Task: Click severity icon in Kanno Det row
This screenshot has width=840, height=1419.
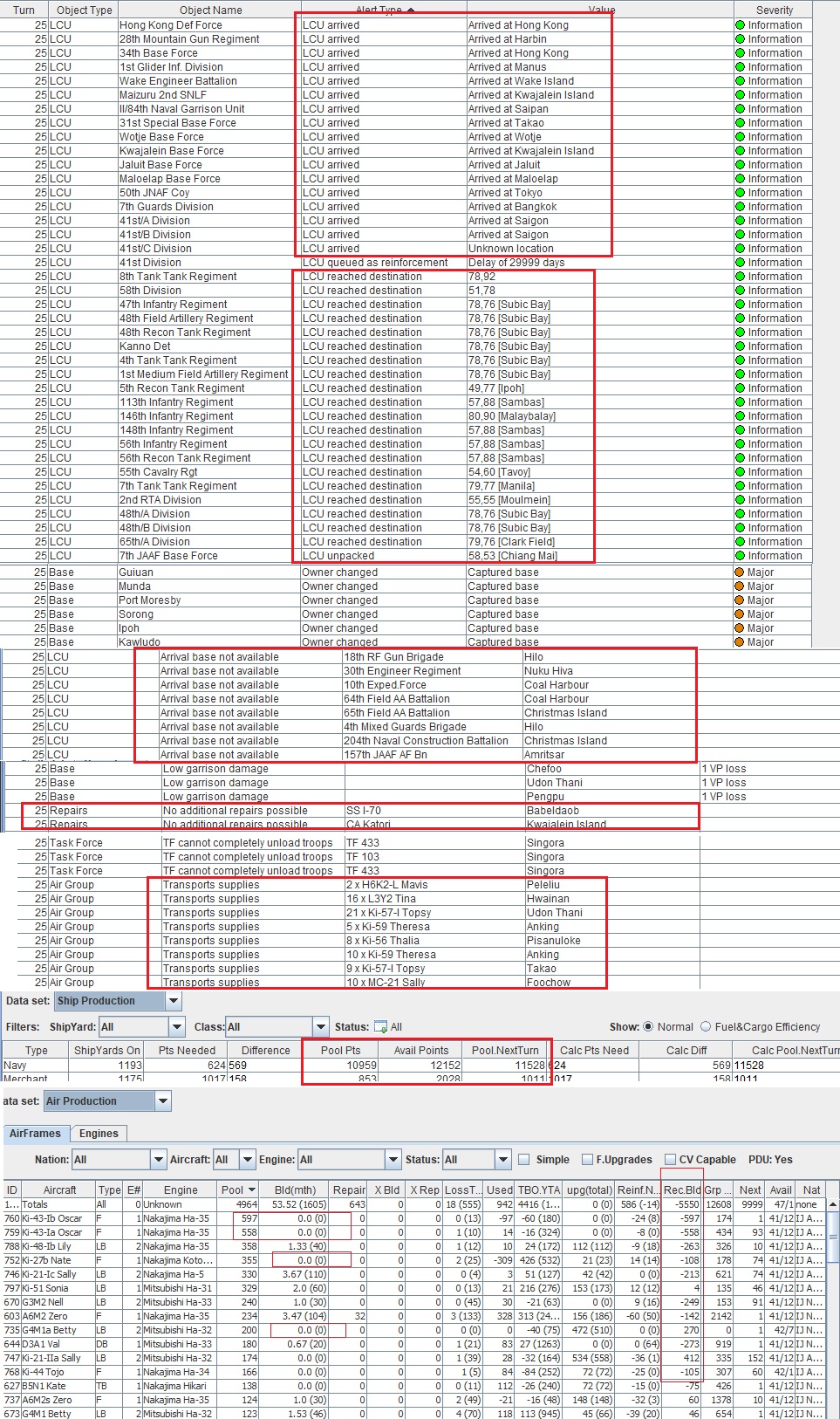Action: pyautogui.click(x=741, y=346)
